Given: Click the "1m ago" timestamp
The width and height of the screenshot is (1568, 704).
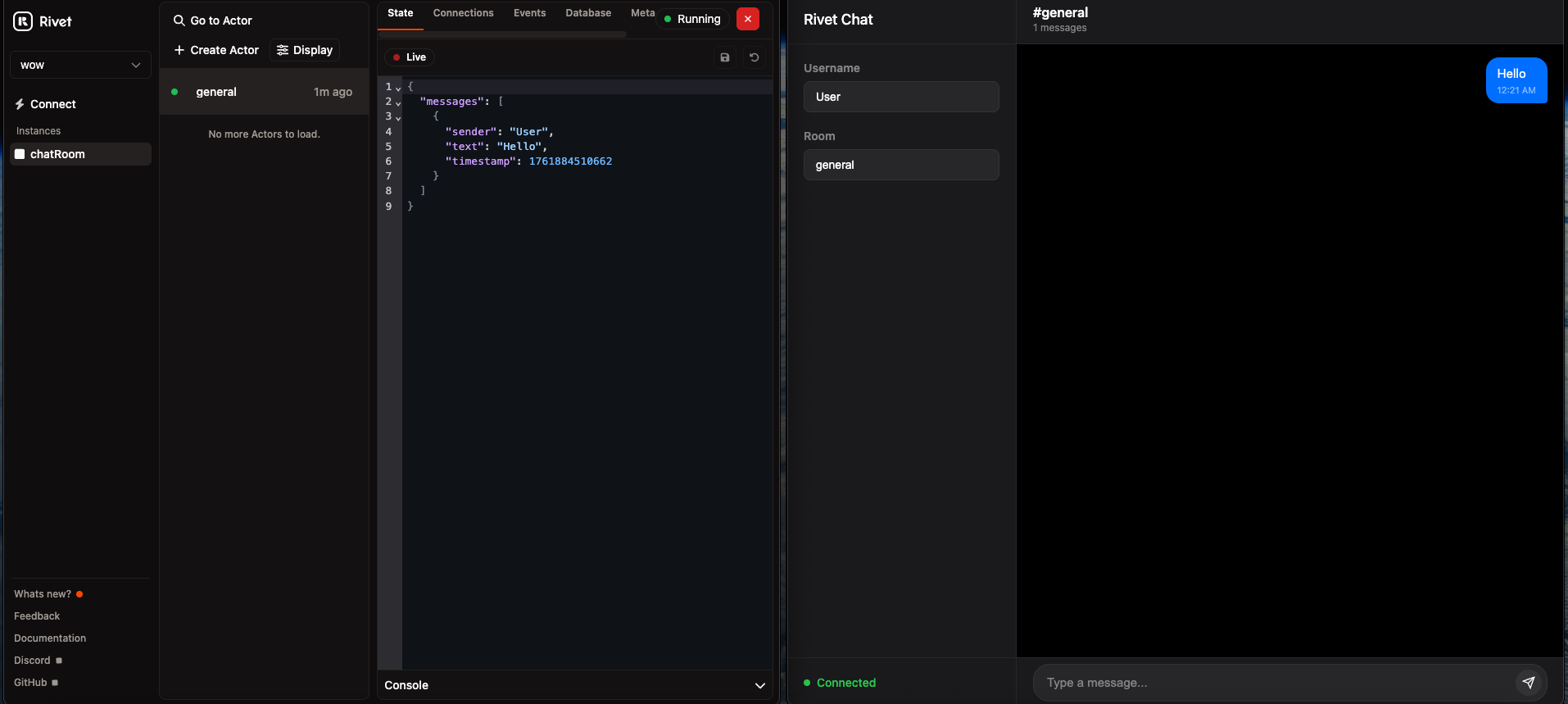Looking at the screenshot, I should (333, 92).
